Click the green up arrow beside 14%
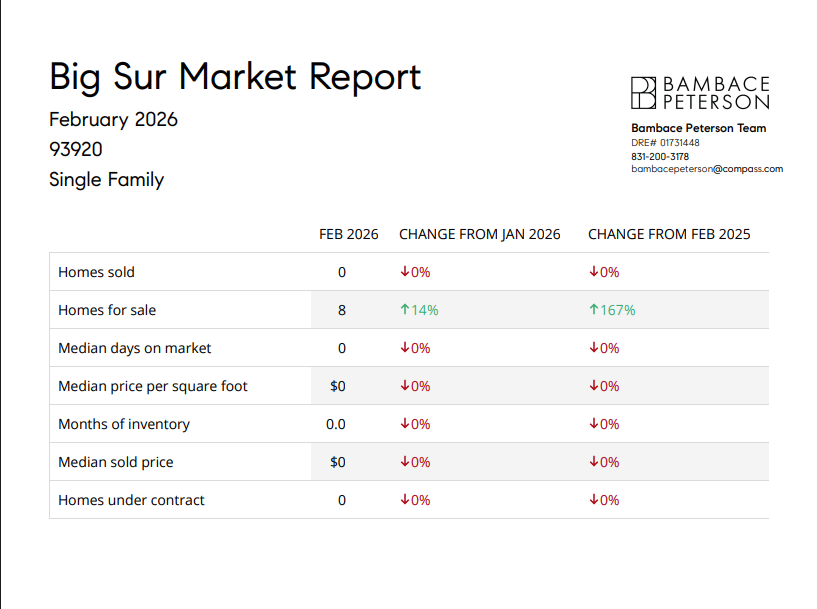The width and height of the screenshot is (817, 609). (x=404, y=310)
